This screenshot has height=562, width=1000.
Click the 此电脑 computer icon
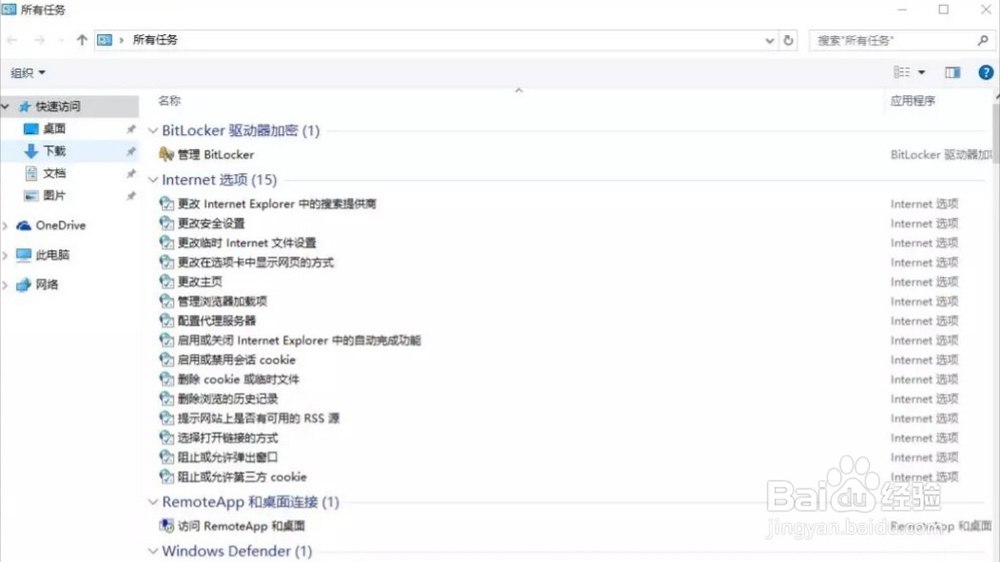click(24, 255)
